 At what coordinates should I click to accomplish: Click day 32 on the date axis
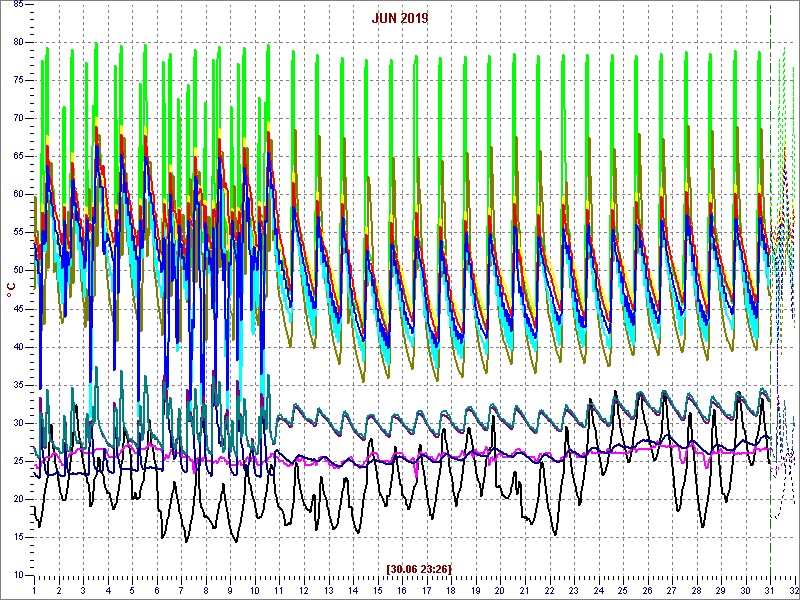(793, 591)
